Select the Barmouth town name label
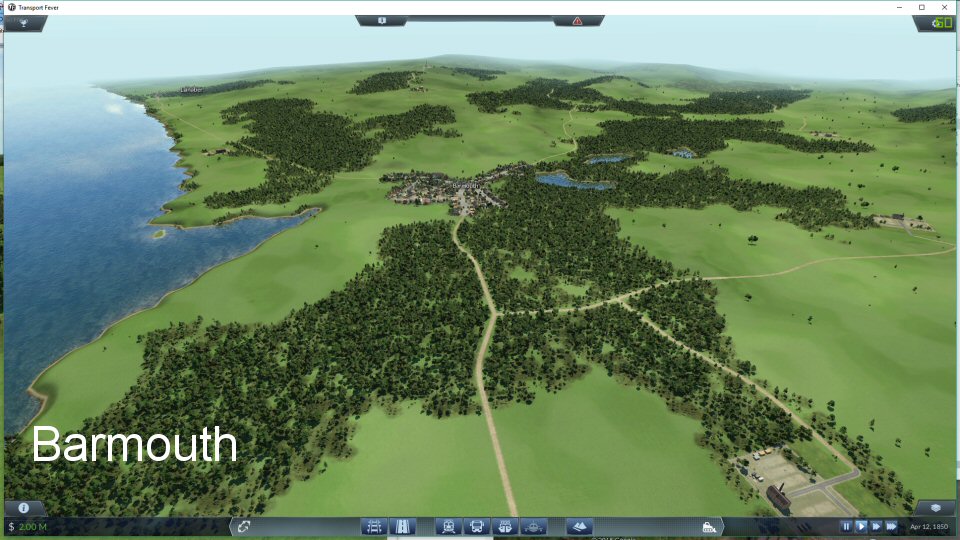The image size is (960, 540). click(x=465, y=185)
